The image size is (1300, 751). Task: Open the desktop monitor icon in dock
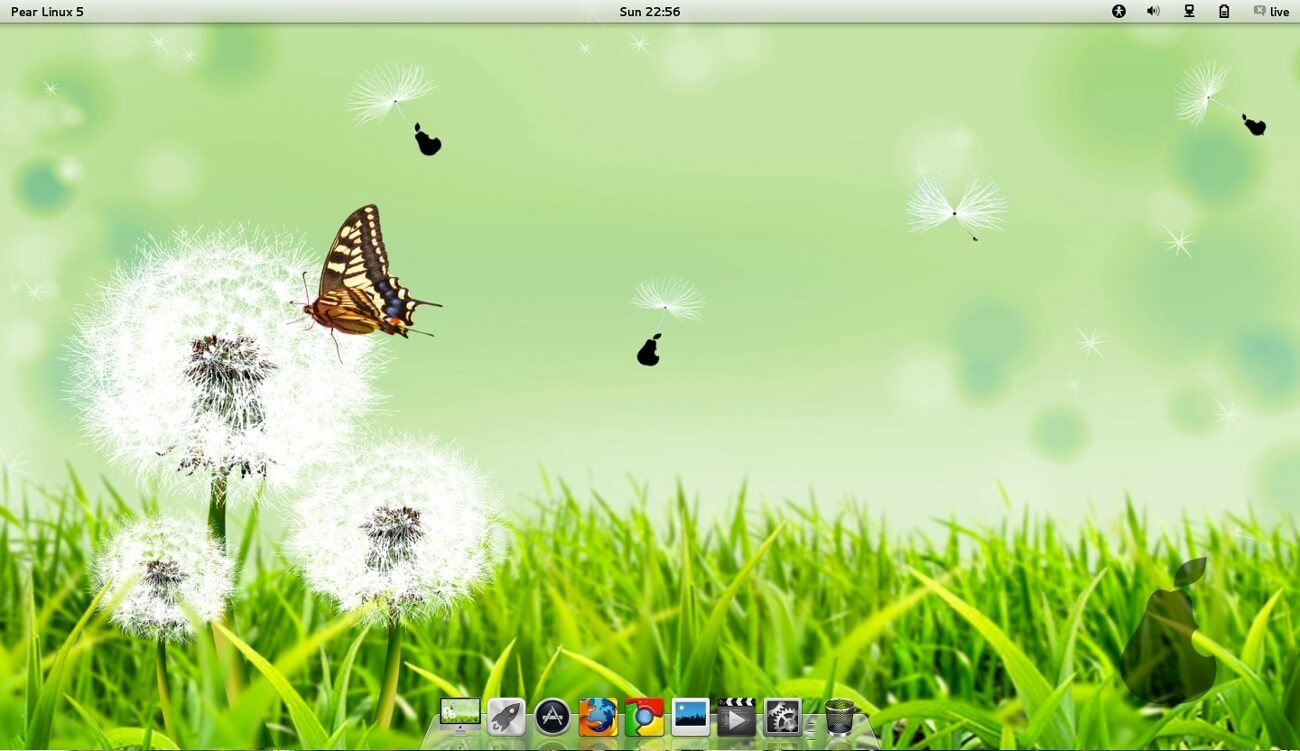[460, 716]
